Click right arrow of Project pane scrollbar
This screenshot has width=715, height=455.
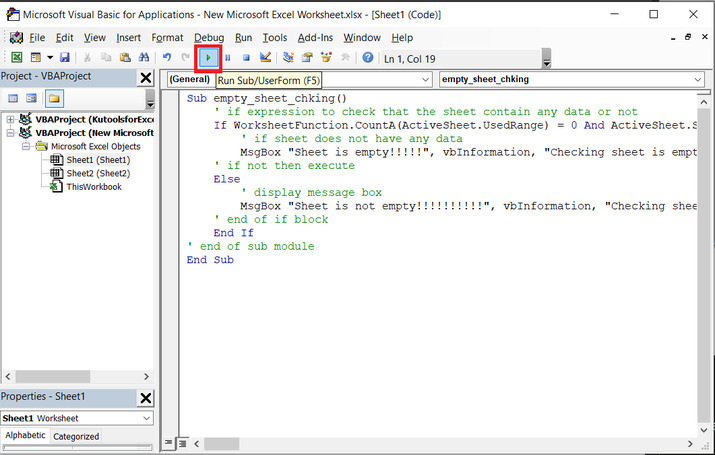pos(146,377)
